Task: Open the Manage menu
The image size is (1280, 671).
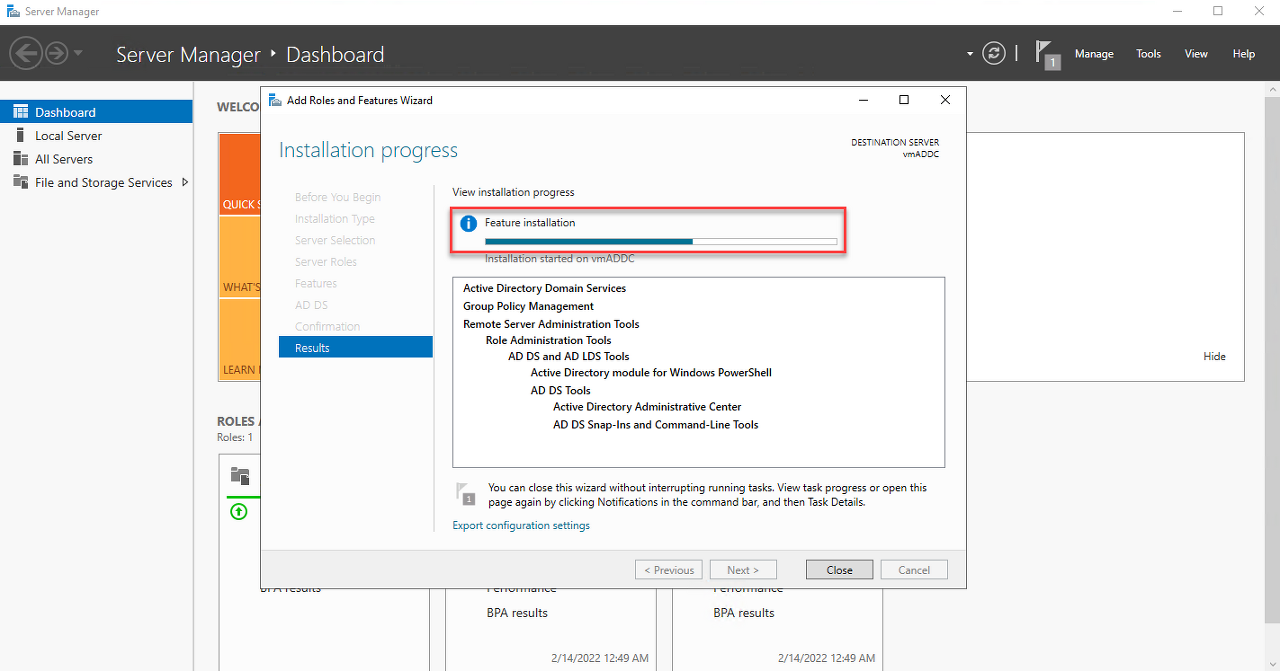Action: (x=1094, y=54)
